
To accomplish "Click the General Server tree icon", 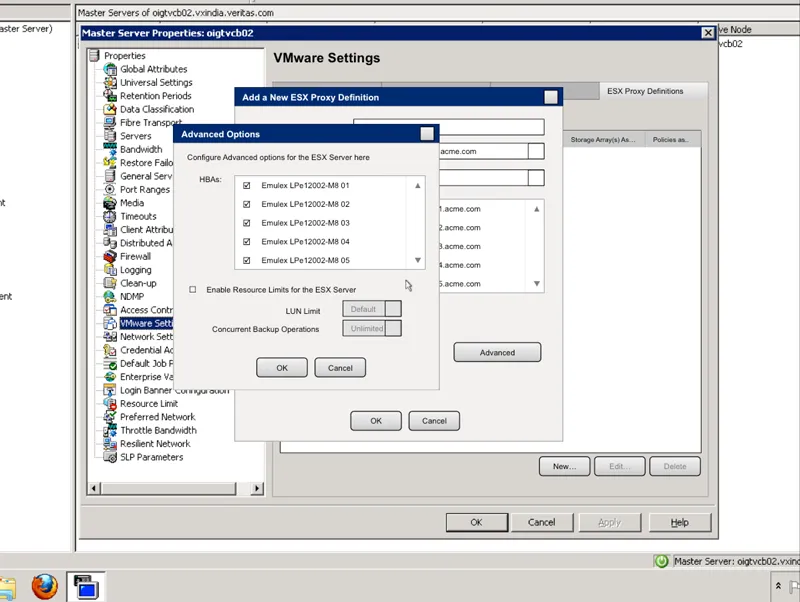I will point(110,175).
